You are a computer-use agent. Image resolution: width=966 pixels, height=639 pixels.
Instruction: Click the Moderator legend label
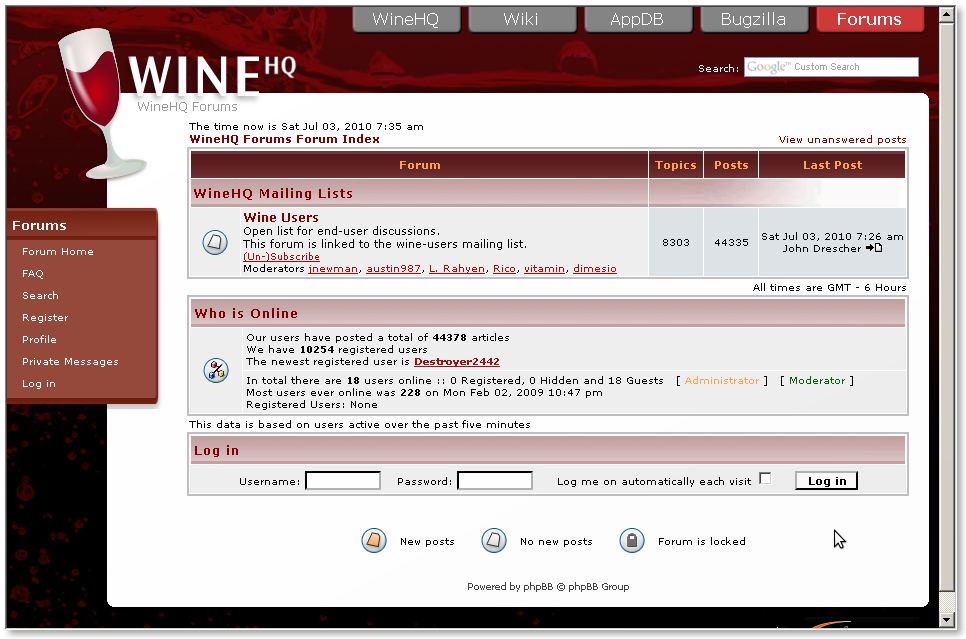817,381
